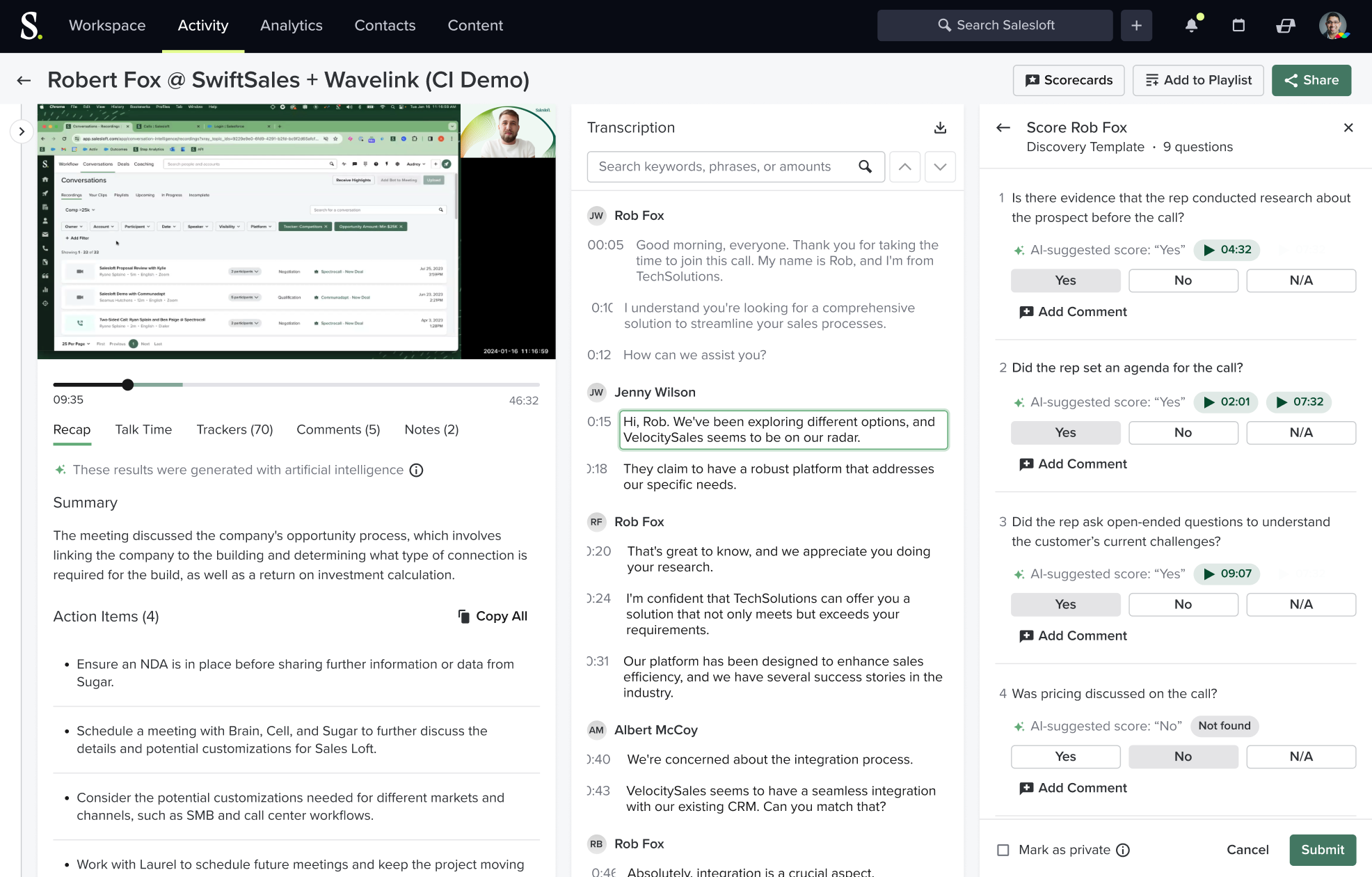
Task: Add comment on question 3
Action: (1073, 635)
